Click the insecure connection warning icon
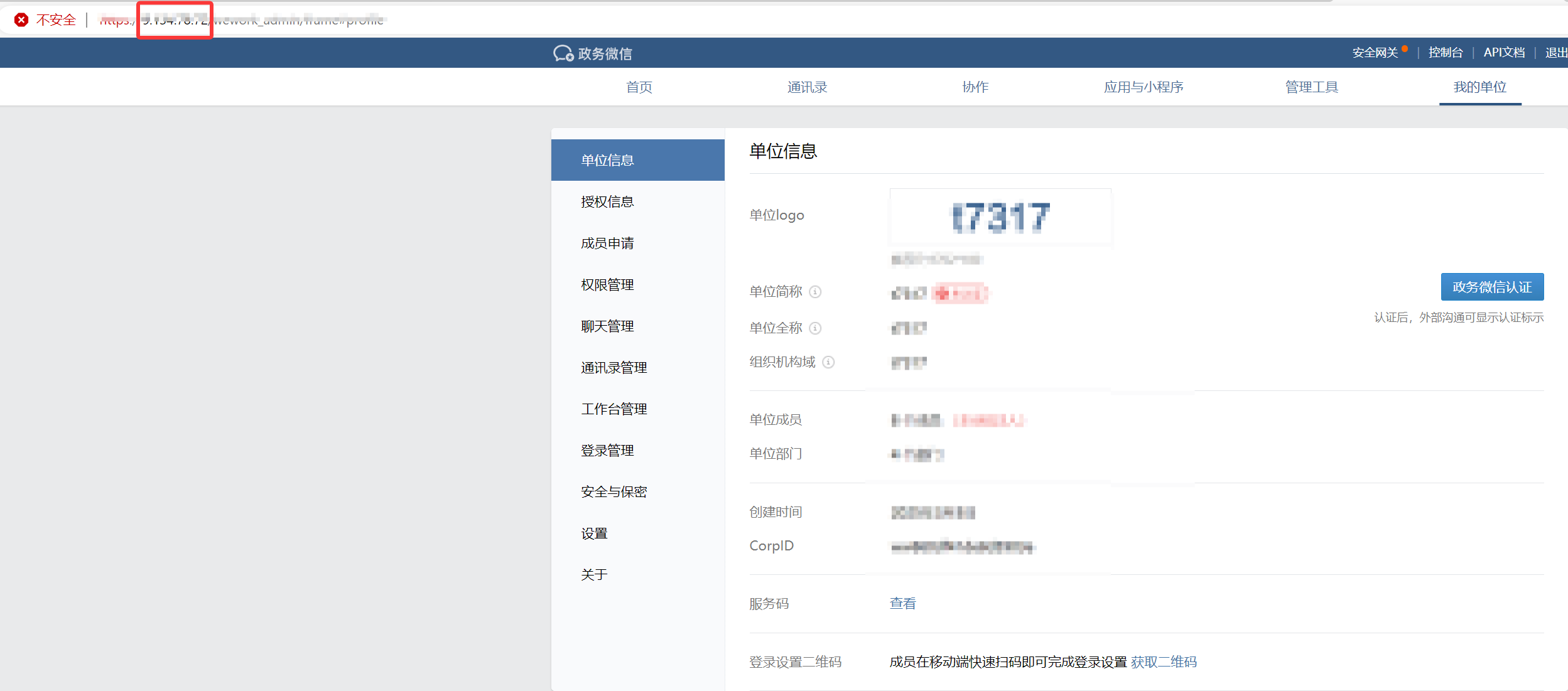1568x691 pixels. tap(21, 20)
